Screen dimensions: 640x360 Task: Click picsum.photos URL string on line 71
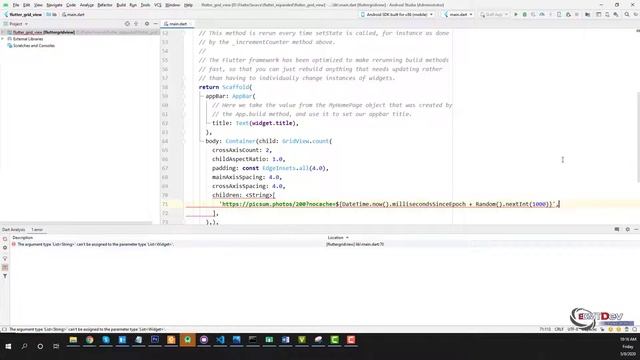click(387, 204)
